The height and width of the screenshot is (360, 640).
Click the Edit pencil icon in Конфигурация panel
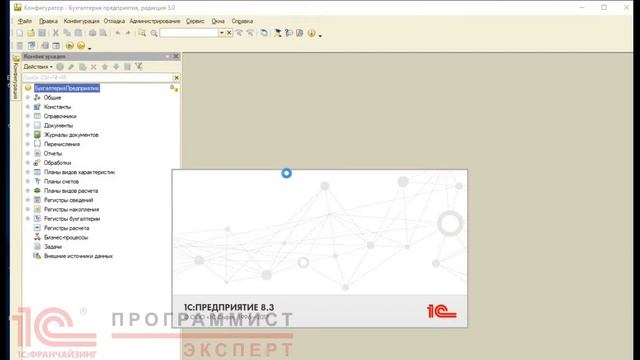click(71, 67)
